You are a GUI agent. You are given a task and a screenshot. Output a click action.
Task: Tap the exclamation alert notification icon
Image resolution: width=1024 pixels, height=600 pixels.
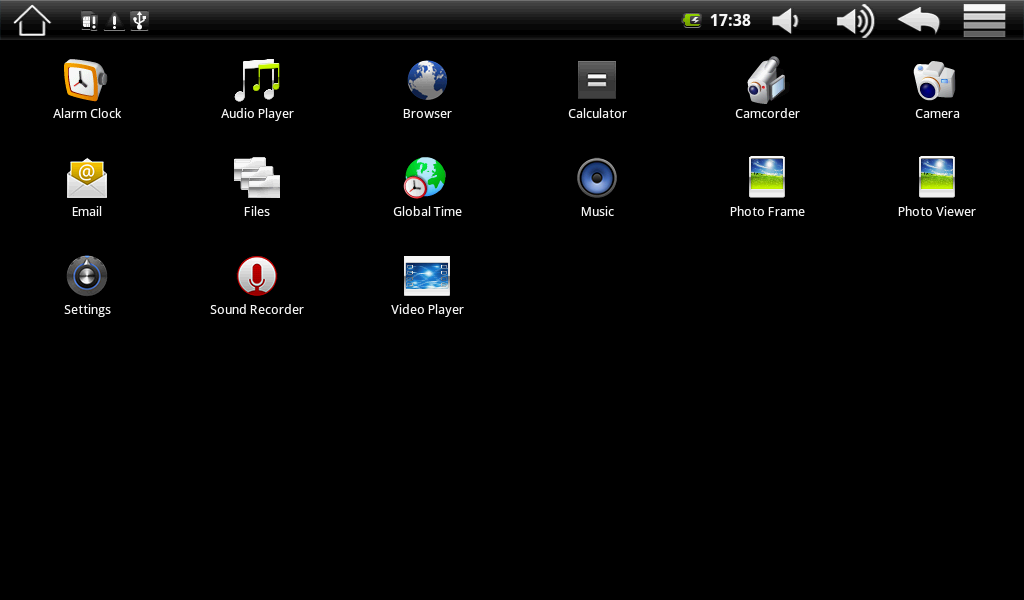click(114, 22)
